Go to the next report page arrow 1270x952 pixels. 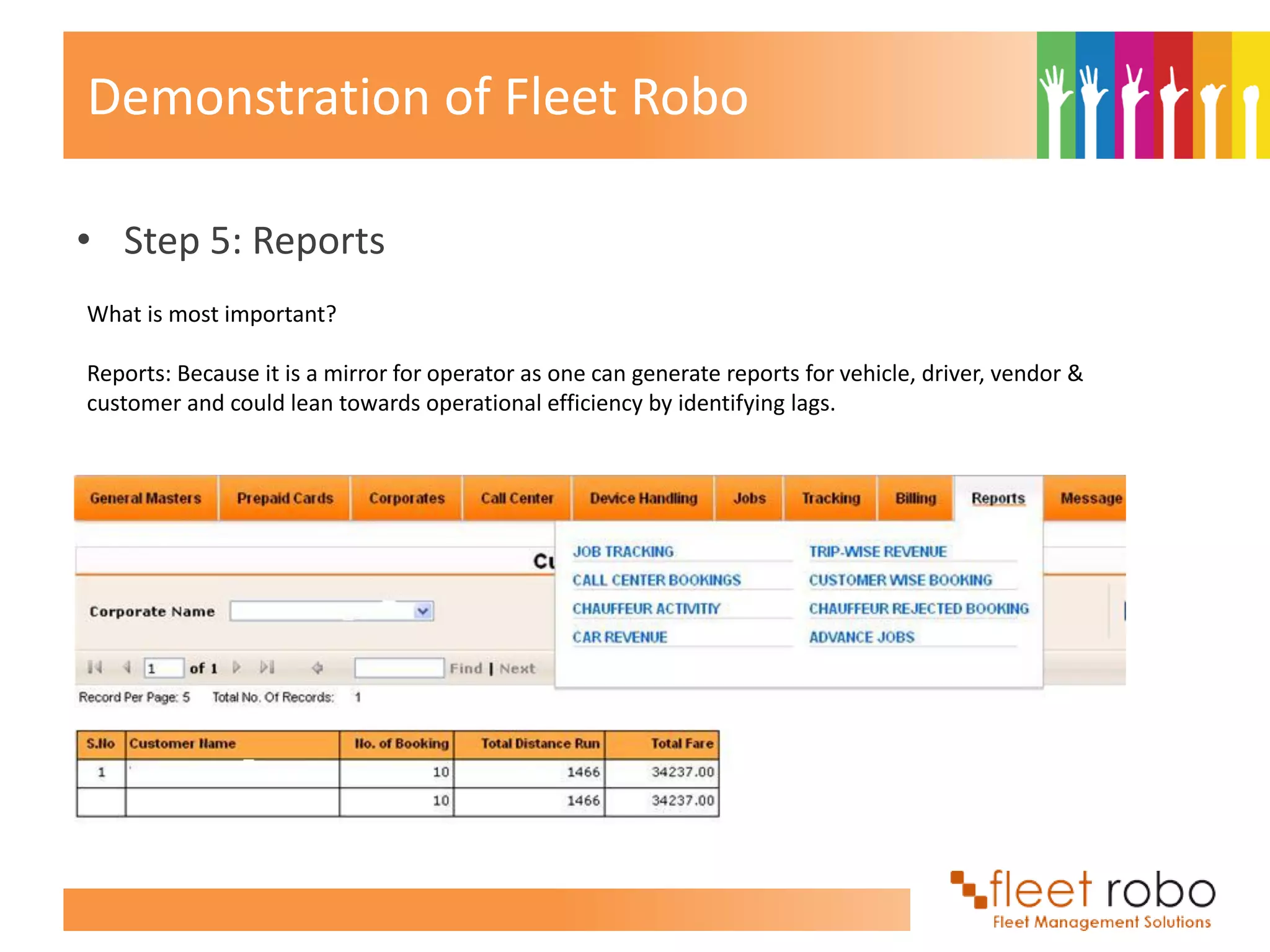tap(236, 668)
